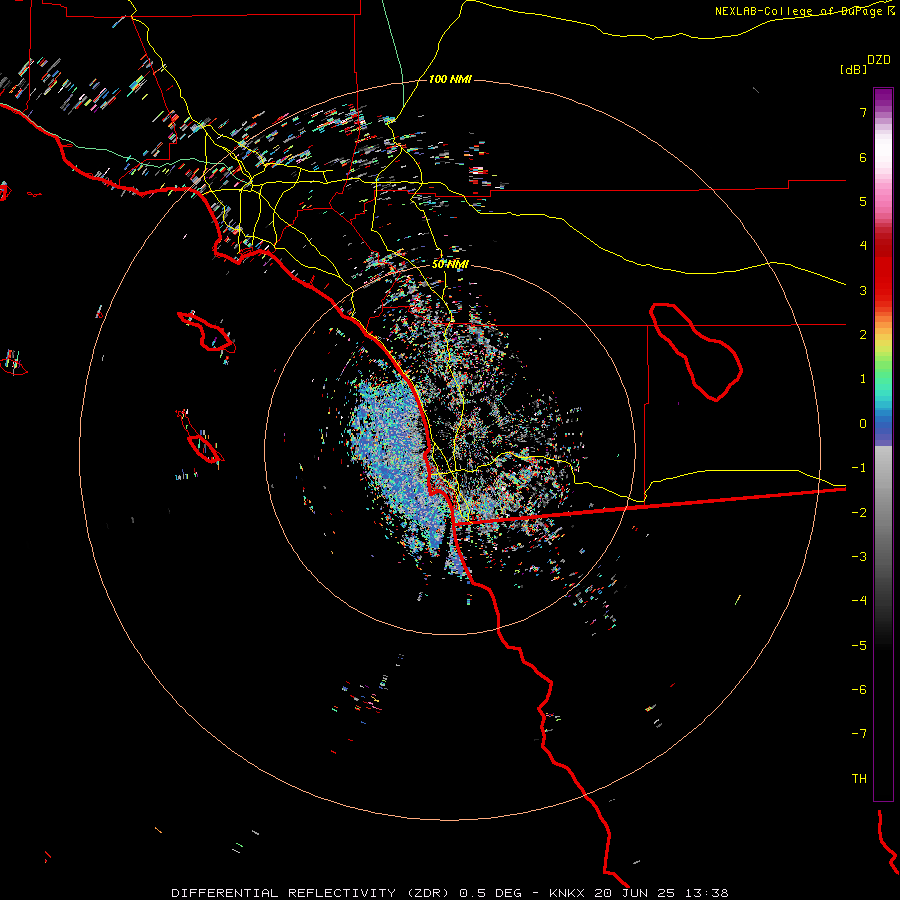
Task: Select the 0 label on the dB scale
Action: click(863, 424)
